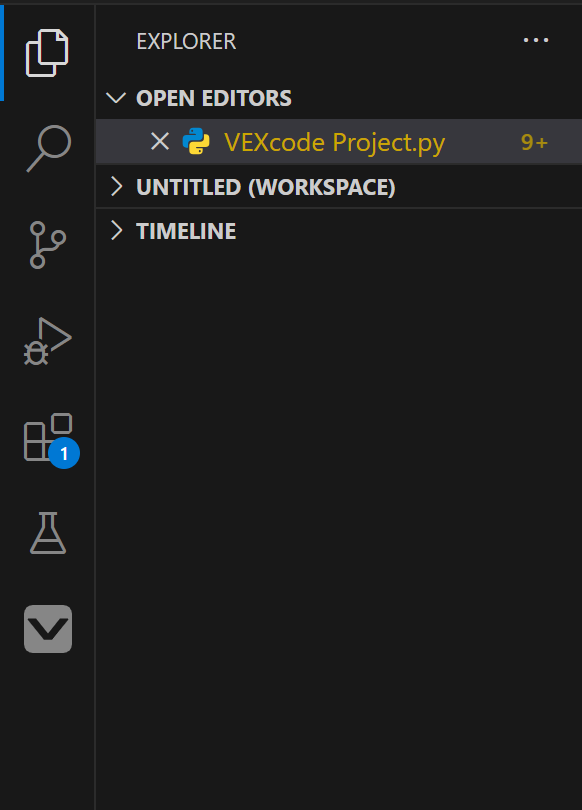Open the Source Control view
The height and width of the screenshot is (810, 582).
47,244
